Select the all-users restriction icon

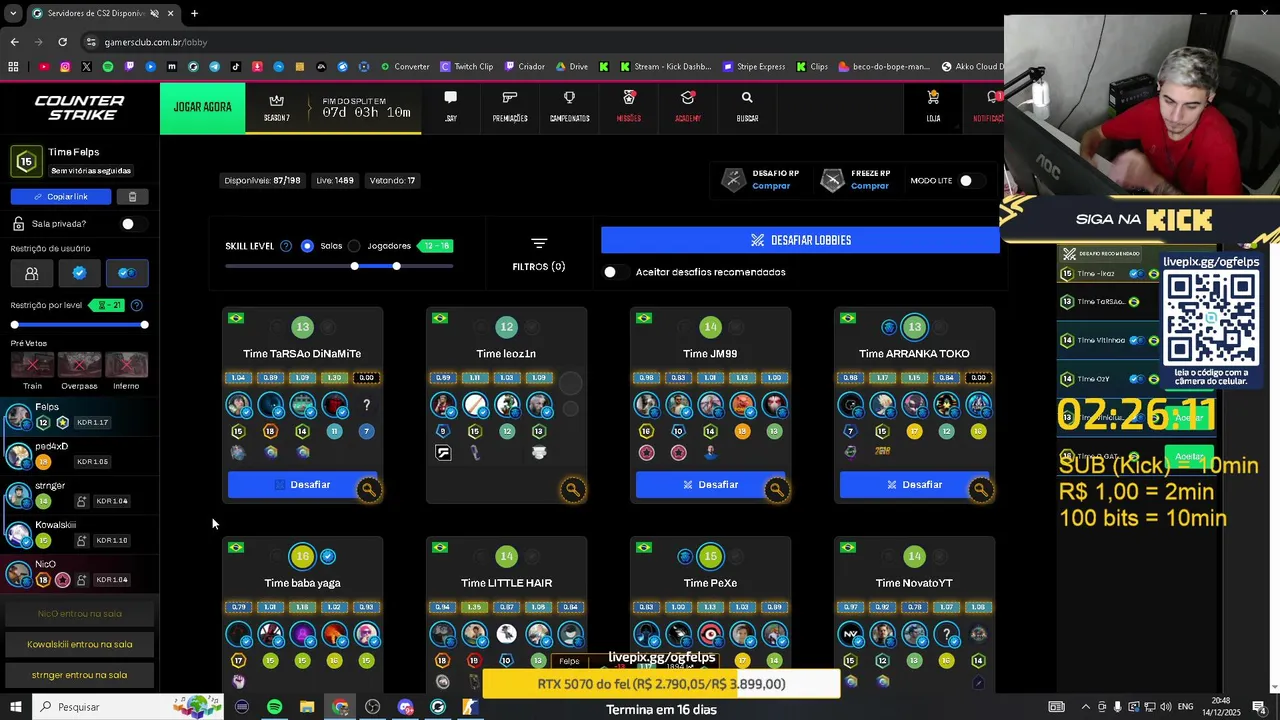coord(32,273)
